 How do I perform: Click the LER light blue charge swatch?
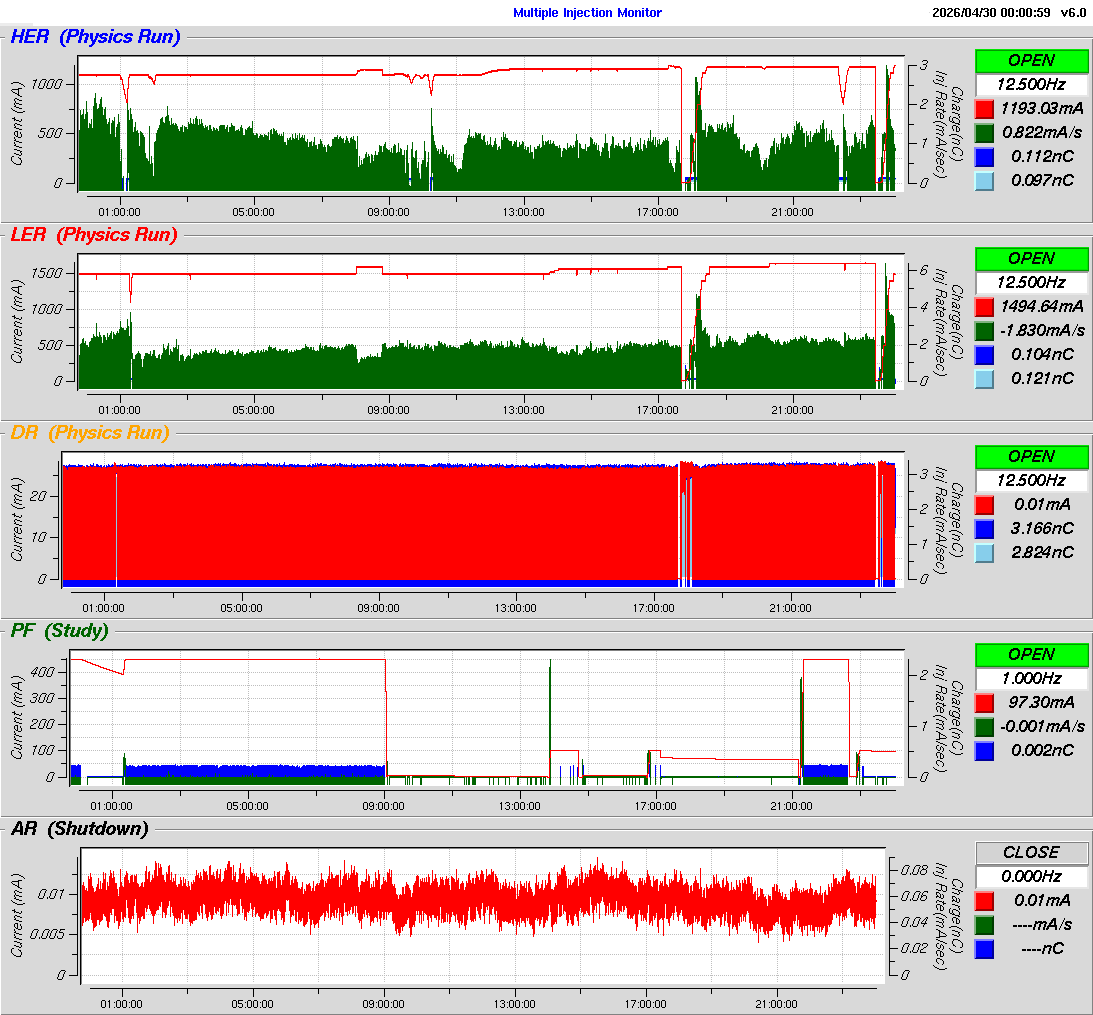(984, 379)
